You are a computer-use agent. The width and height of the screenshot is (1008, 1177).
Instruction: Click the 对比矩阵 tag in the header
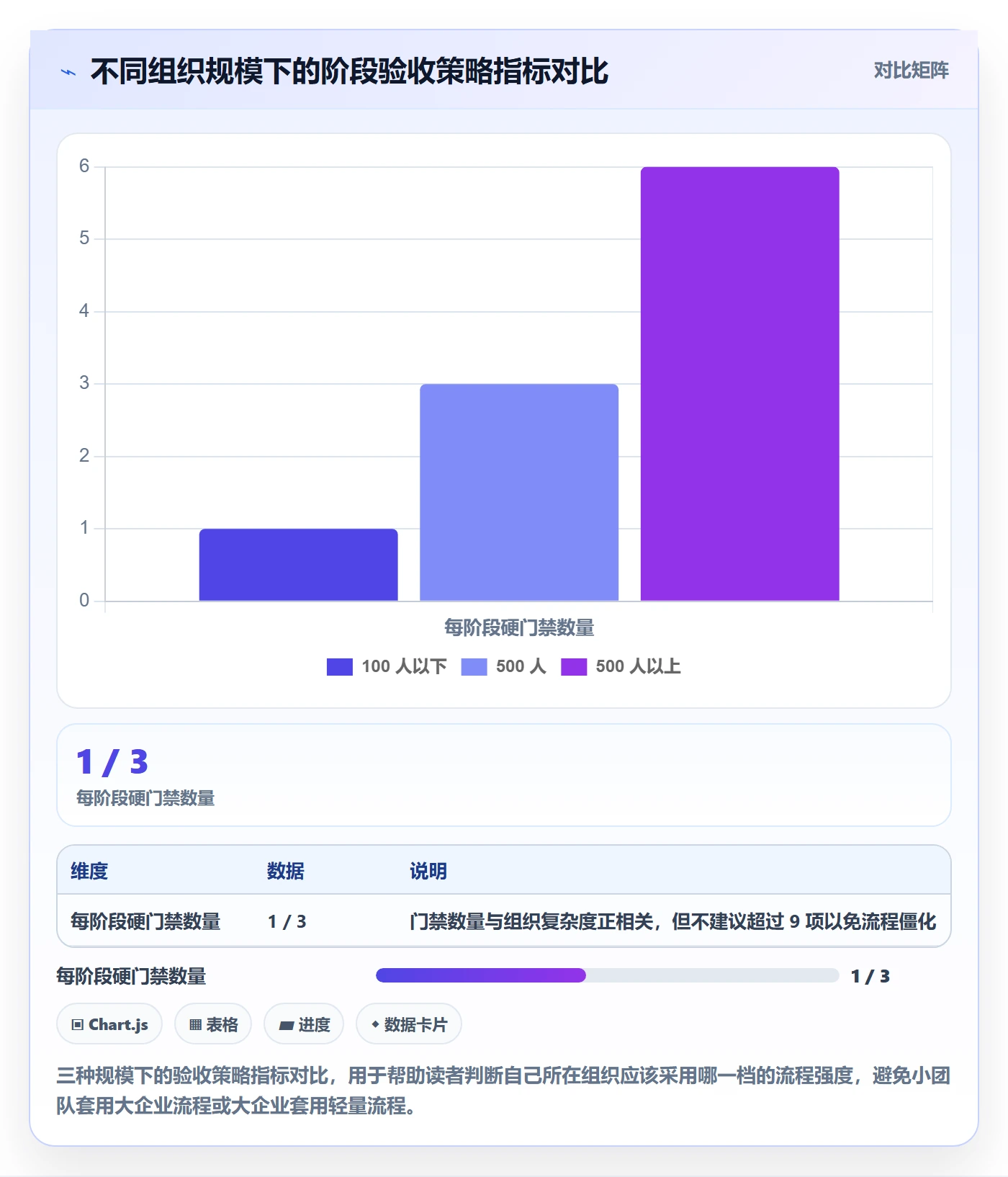coord(911,71)
